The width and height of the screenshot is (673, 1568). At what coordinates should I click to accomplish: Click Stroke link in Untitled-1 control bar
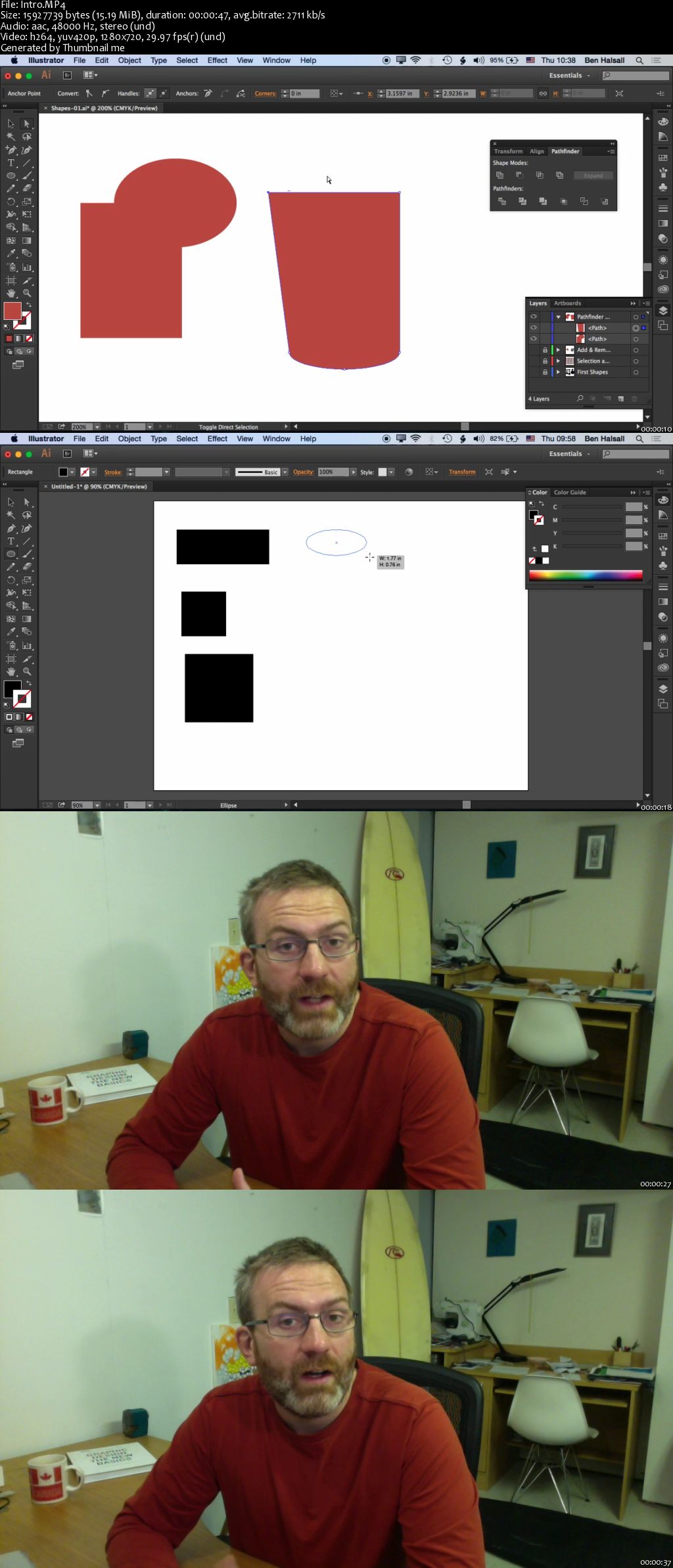click(x=113, y=472)
